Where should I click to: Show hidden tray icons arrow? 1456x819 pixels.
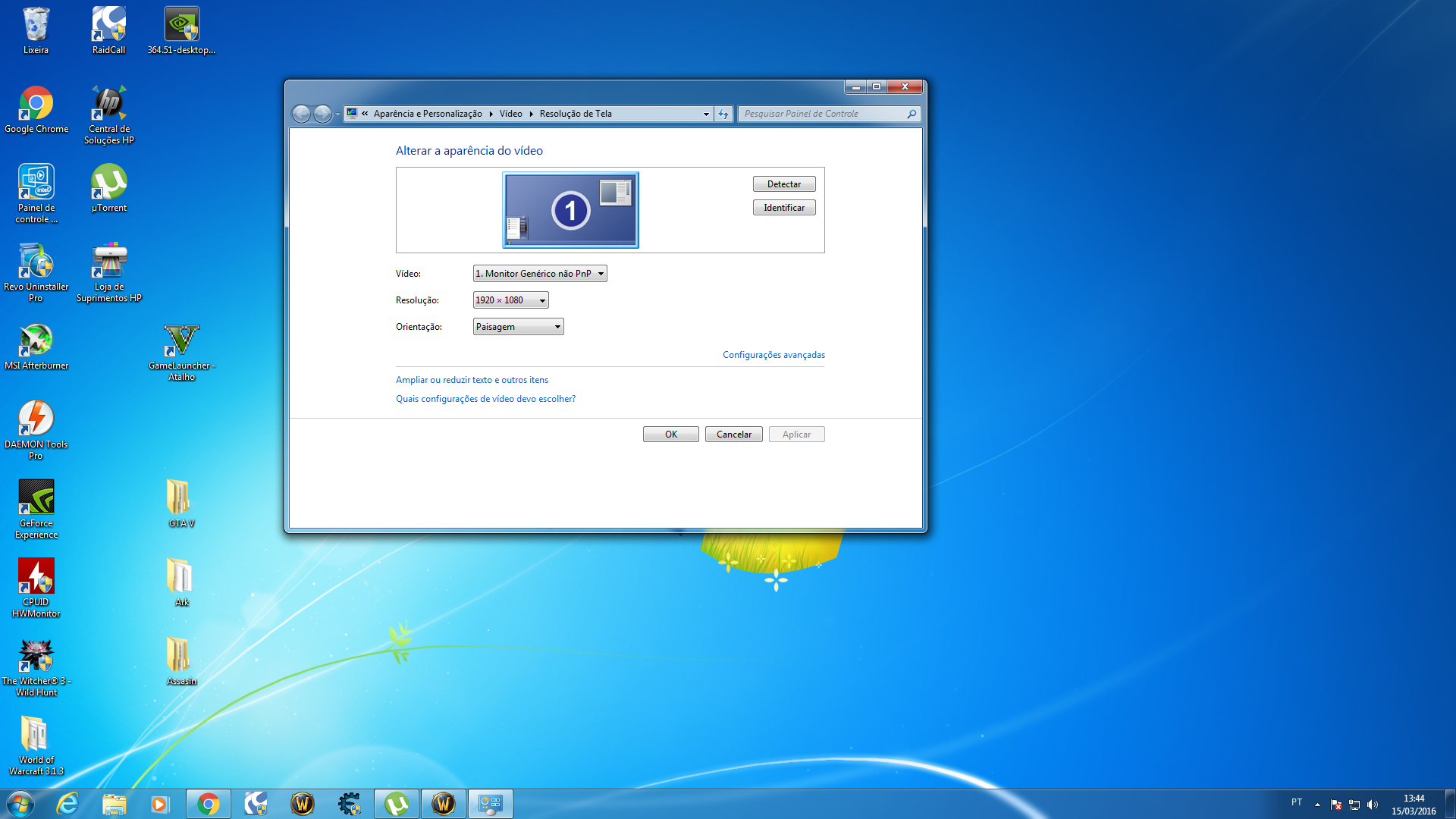point(1317,805)
